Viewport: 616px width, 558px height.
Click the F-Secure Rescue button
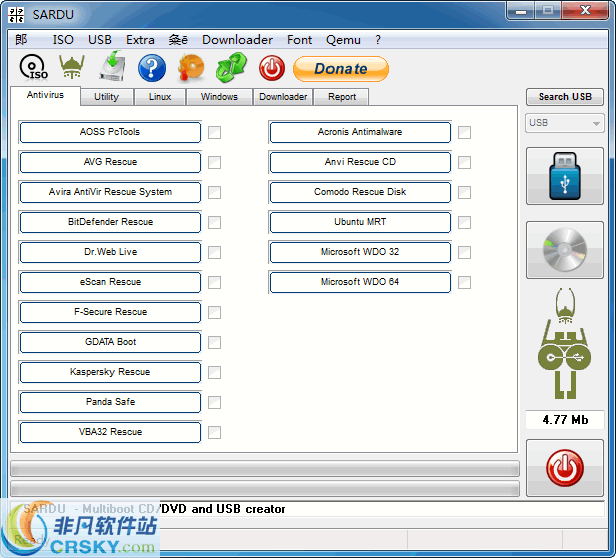pyautogui.click(x=110, y=312)
